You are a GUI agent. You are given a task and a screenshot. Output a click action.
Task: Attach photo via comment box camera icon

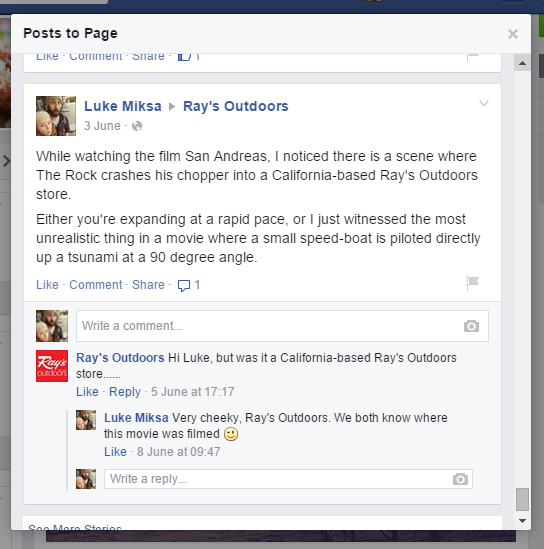[471, 326]
